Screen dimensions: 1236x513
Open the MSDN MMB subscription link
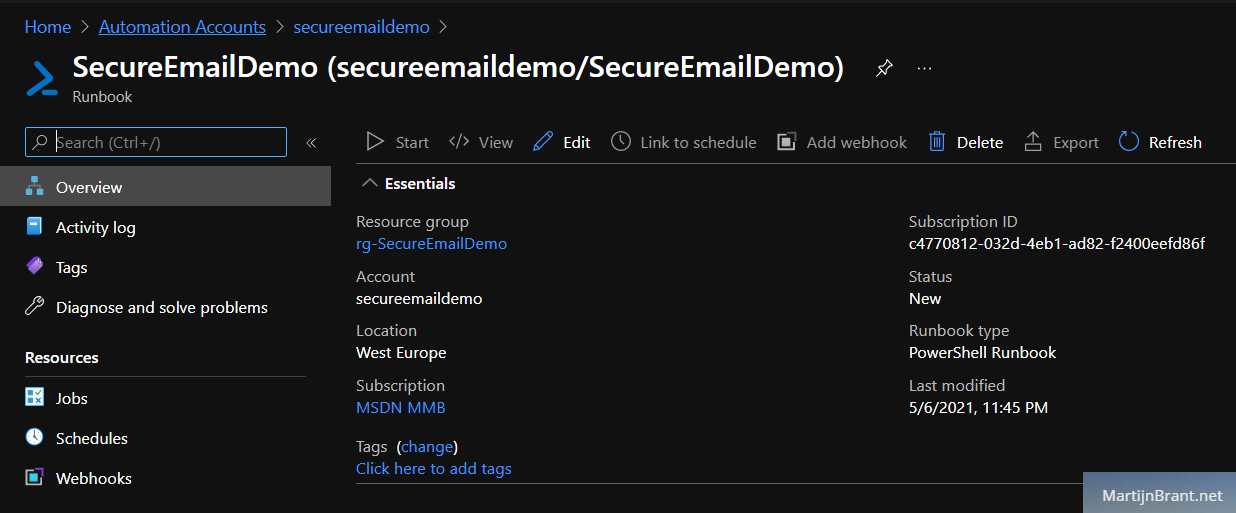pos(401,408)
